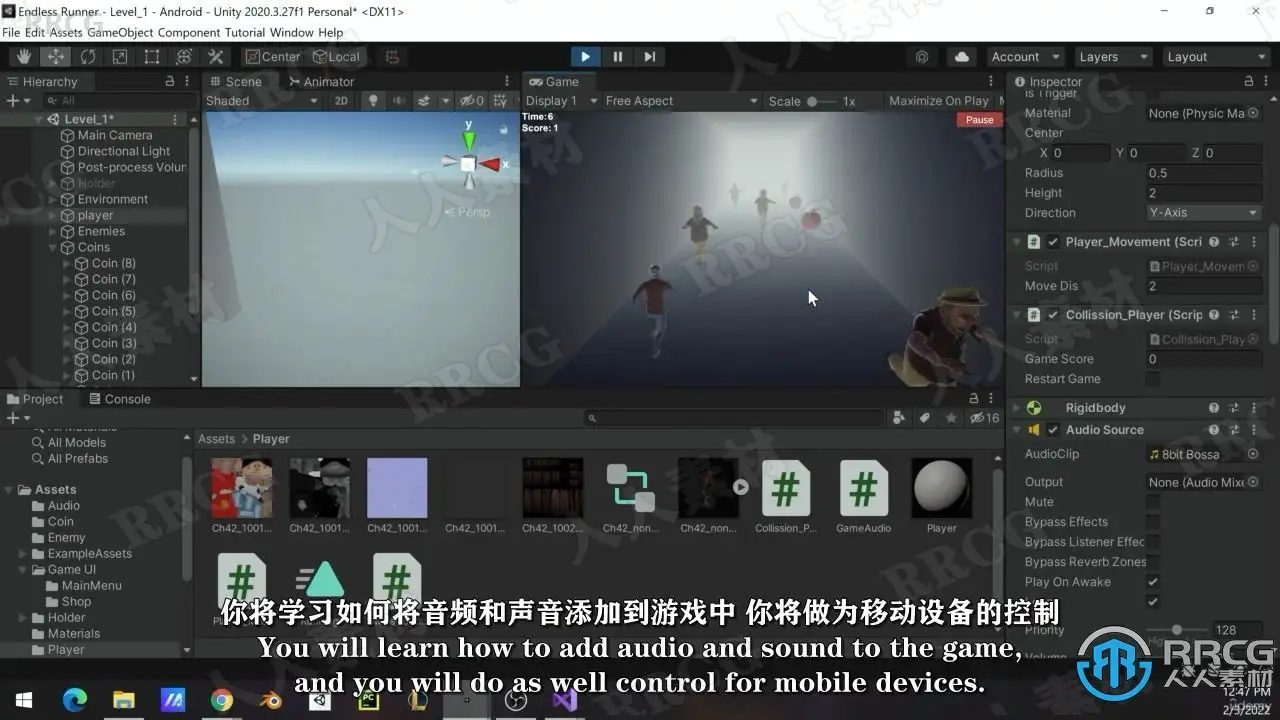The height and width of the screenshot is (720, 1280).
Task: Enable the Bypass Reverb Zones checkbox
Action: point(1153,562)
